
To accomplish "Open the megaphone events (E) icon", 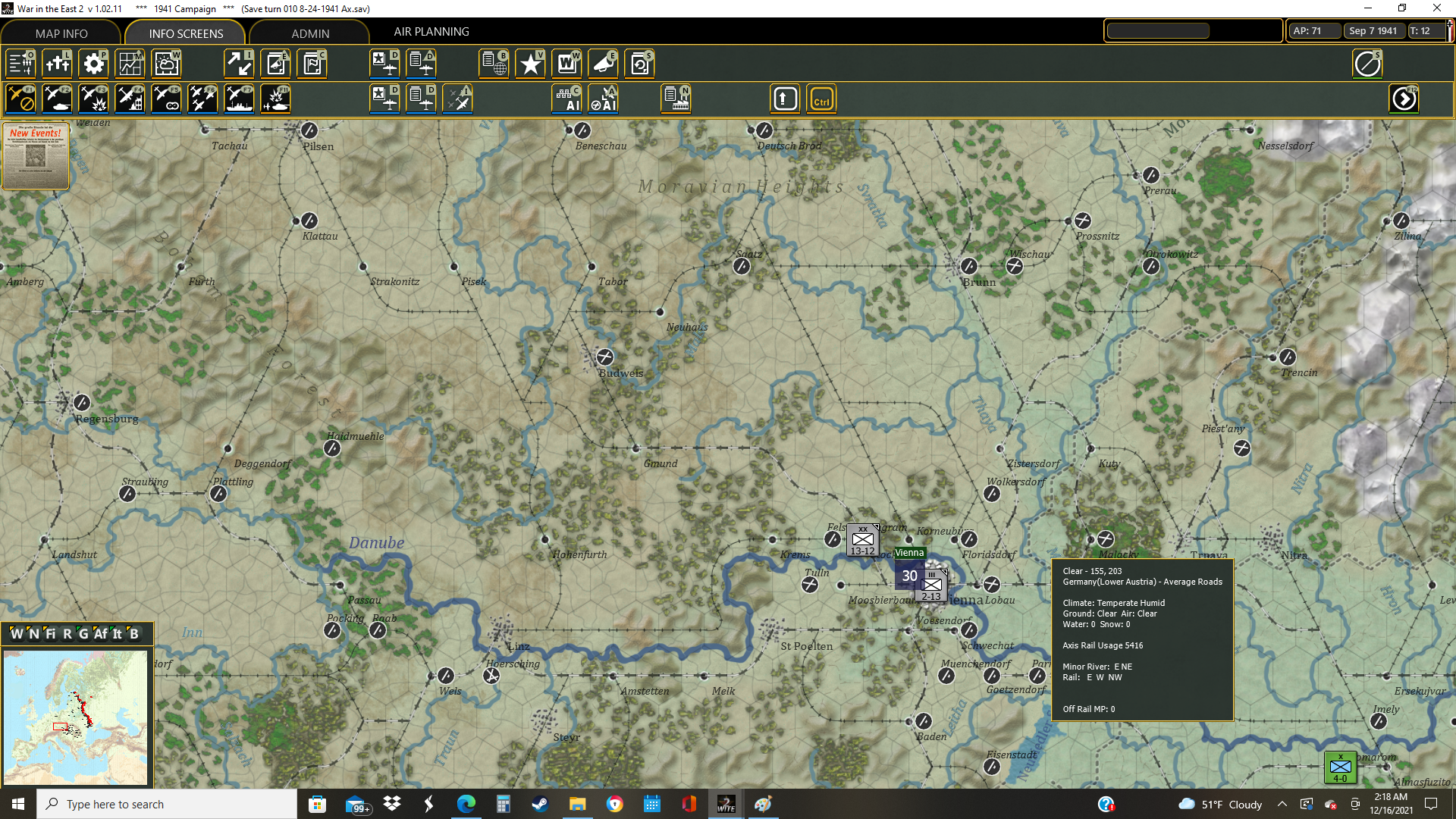I will coord(604,64).
